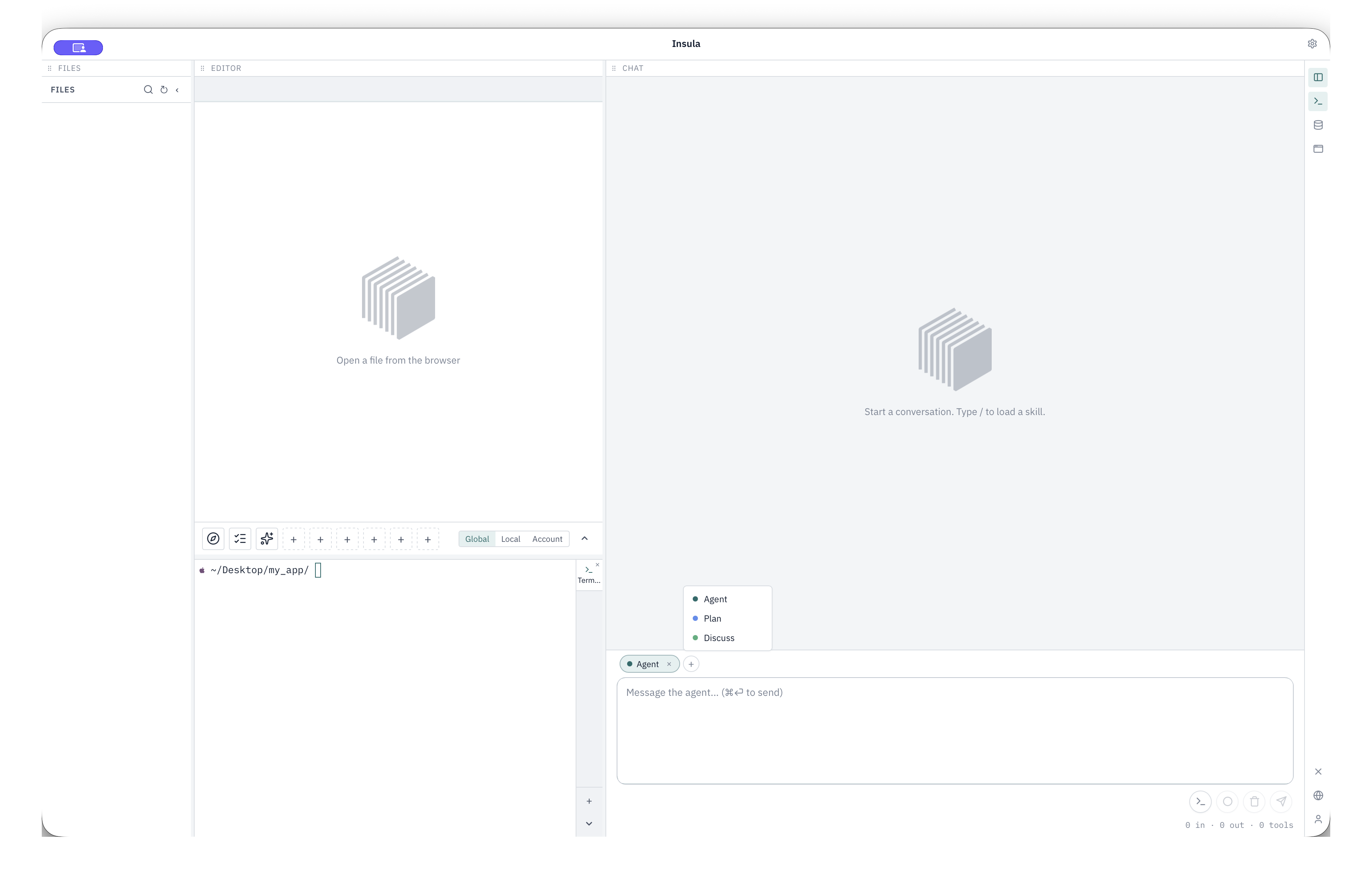This screenshot has width=1372, height=892.
Task: Click the token usage status text
Action: (1239, 825)
